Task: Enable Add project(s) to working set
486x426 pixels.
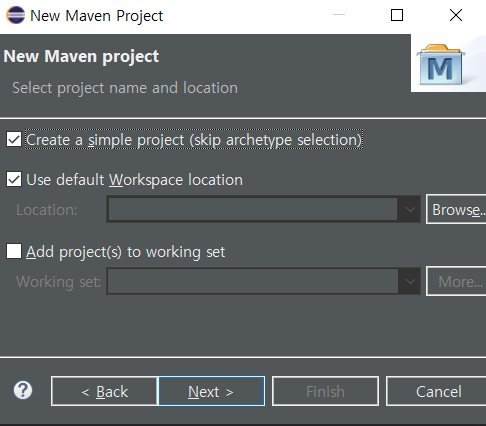Action: coord(14,251)
